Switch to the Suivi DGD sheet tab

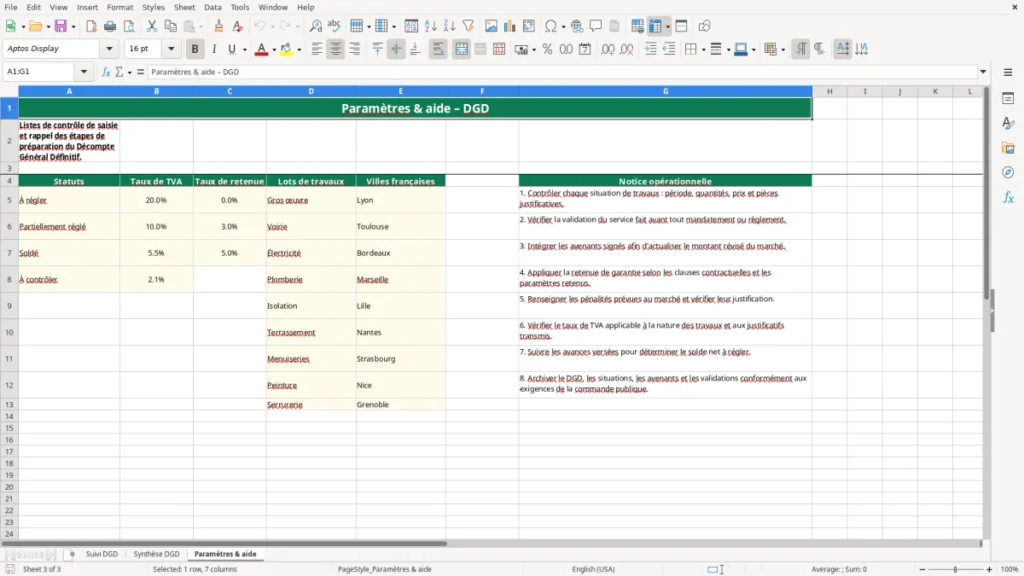pos(101,554)
